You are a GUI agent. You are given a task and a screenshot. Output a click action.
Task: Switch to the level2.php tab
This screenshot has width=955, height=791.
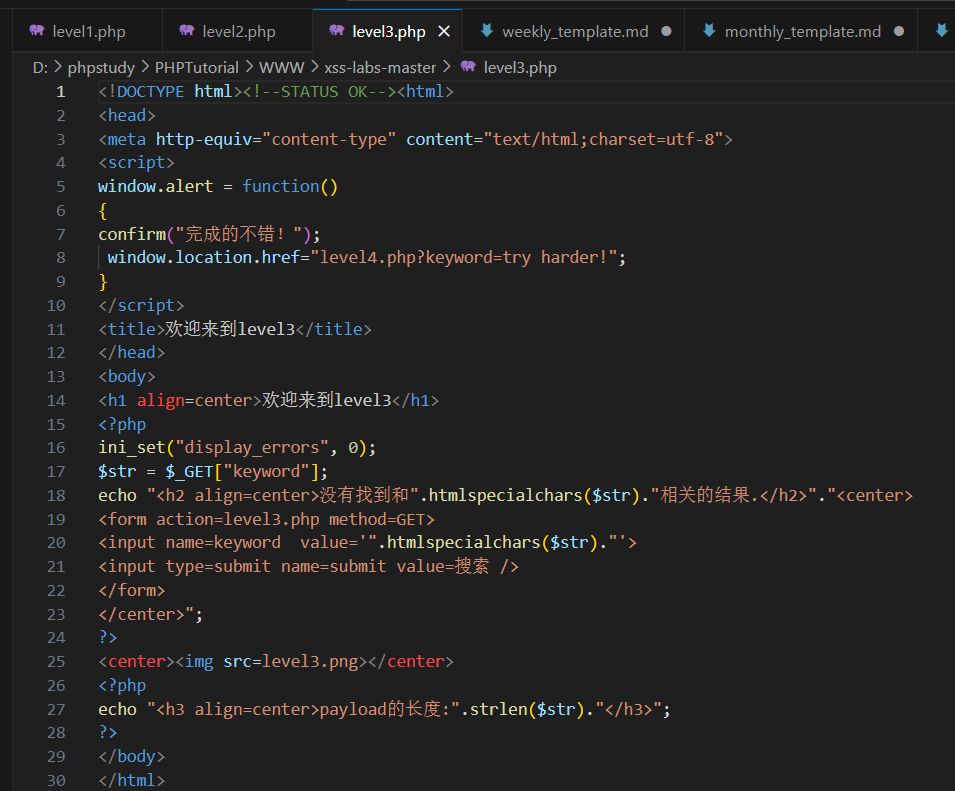pos(238,31)
